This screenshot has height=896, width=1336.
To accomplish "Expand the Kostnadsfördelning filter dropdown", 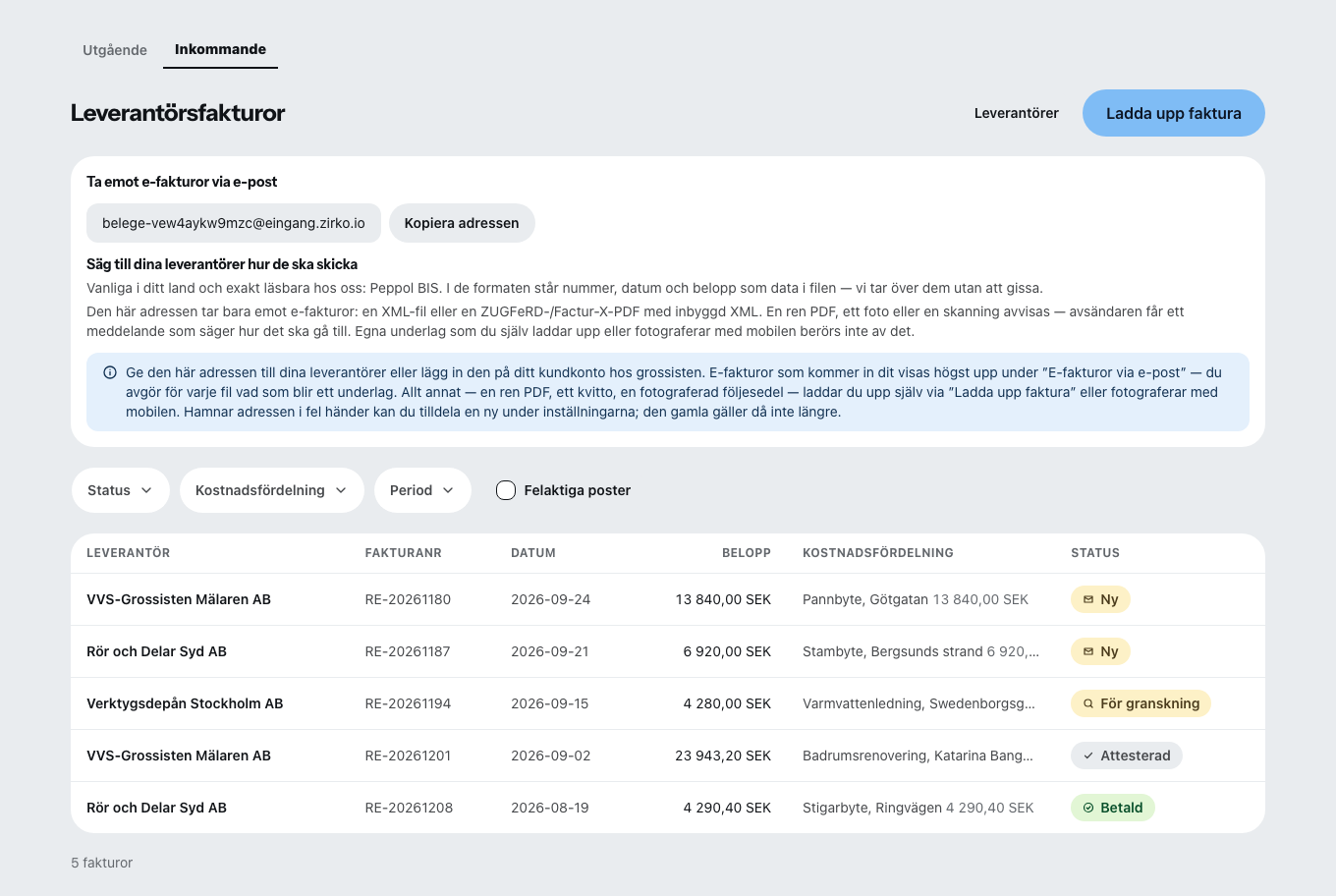I will pos(272,490).
